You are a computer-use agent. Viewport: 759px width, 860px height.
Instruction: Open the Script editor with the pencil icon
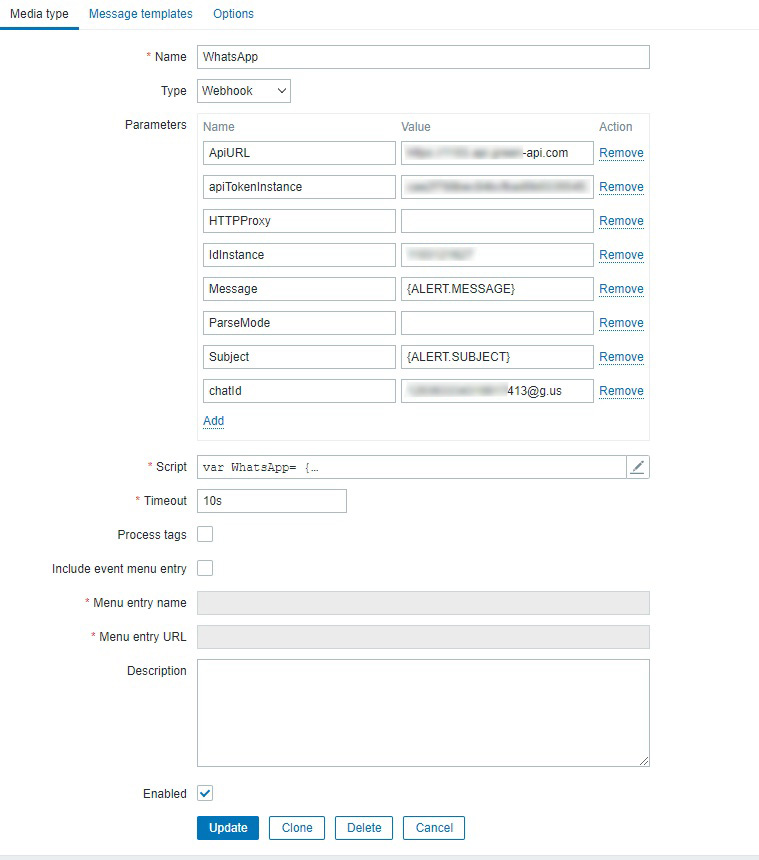pyautogui.click(x=640, y=466)
